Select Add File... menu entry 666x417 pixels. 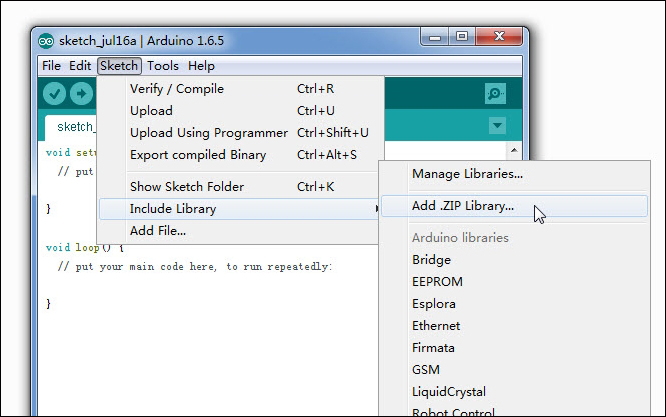coord(239,231)
